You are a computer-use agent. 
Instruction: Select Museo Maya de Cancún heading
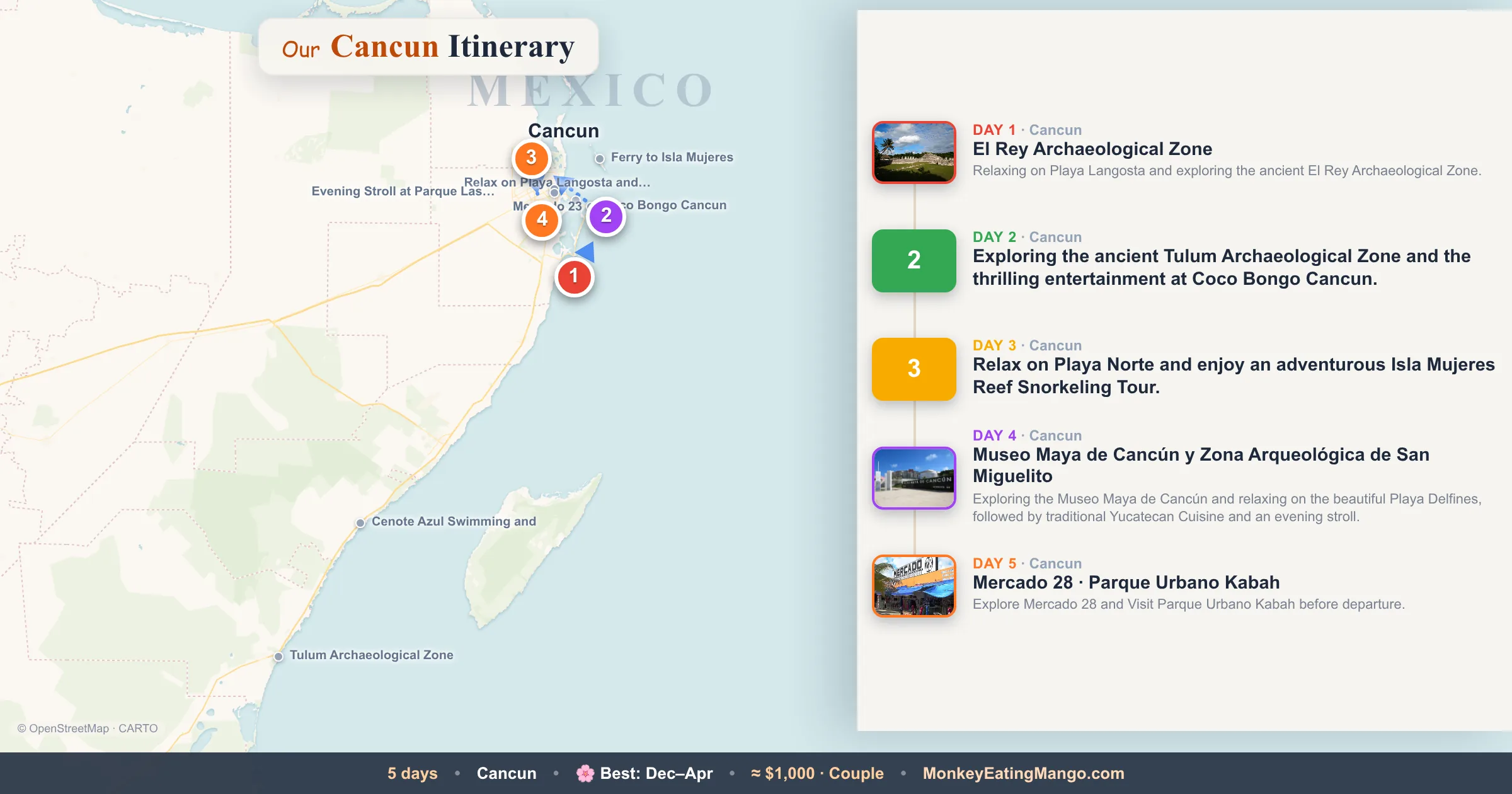tap(1201, 465)
